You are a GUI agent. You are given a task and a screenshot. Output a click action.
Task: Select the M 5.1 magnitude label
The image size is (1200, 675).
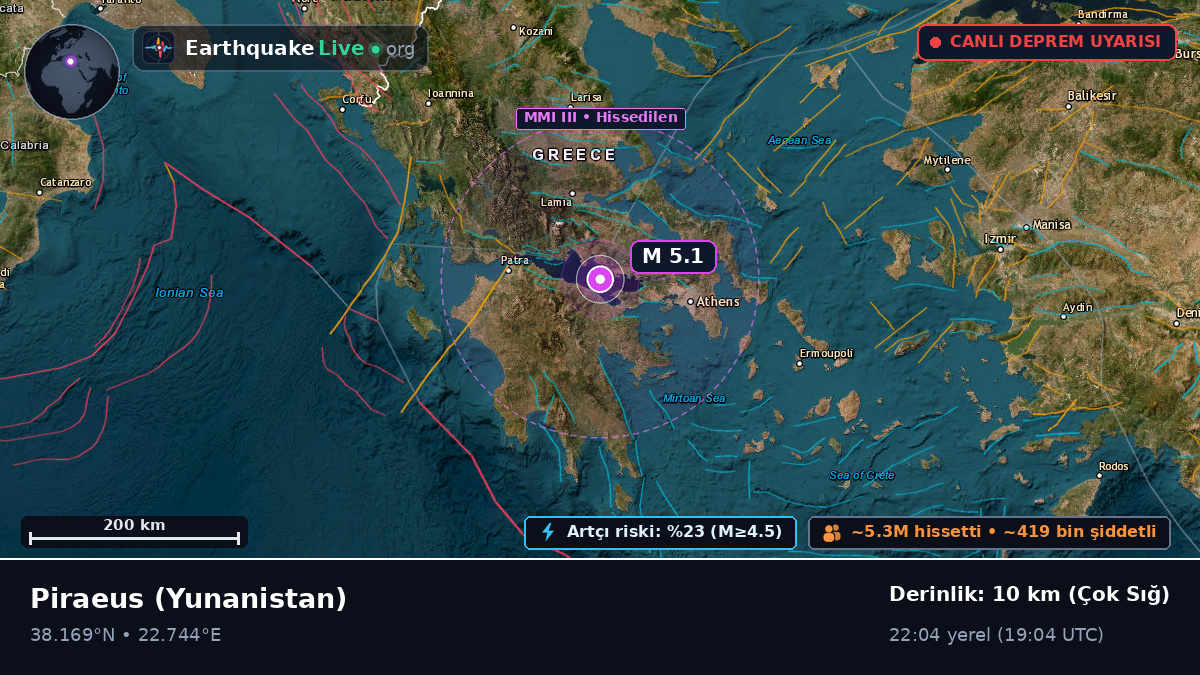(x=673, y=256)
